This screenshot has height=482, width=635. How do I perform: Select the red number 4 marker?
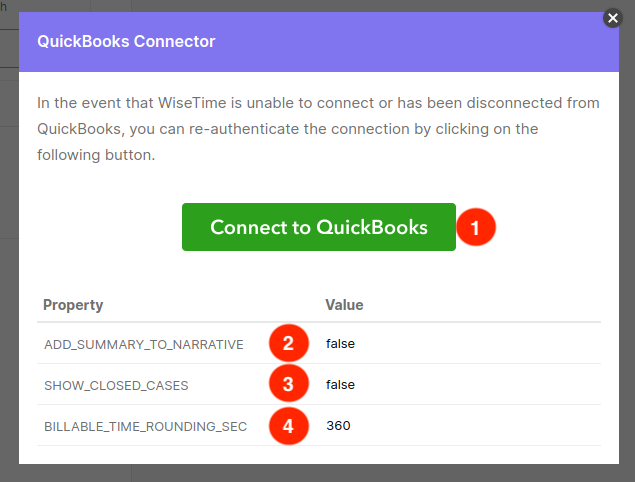coord(289,426)
